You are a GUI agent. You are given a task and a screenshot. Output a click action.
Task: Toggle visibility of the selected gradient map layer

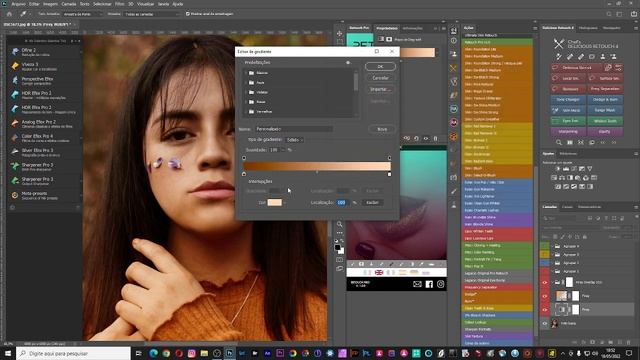545,309
